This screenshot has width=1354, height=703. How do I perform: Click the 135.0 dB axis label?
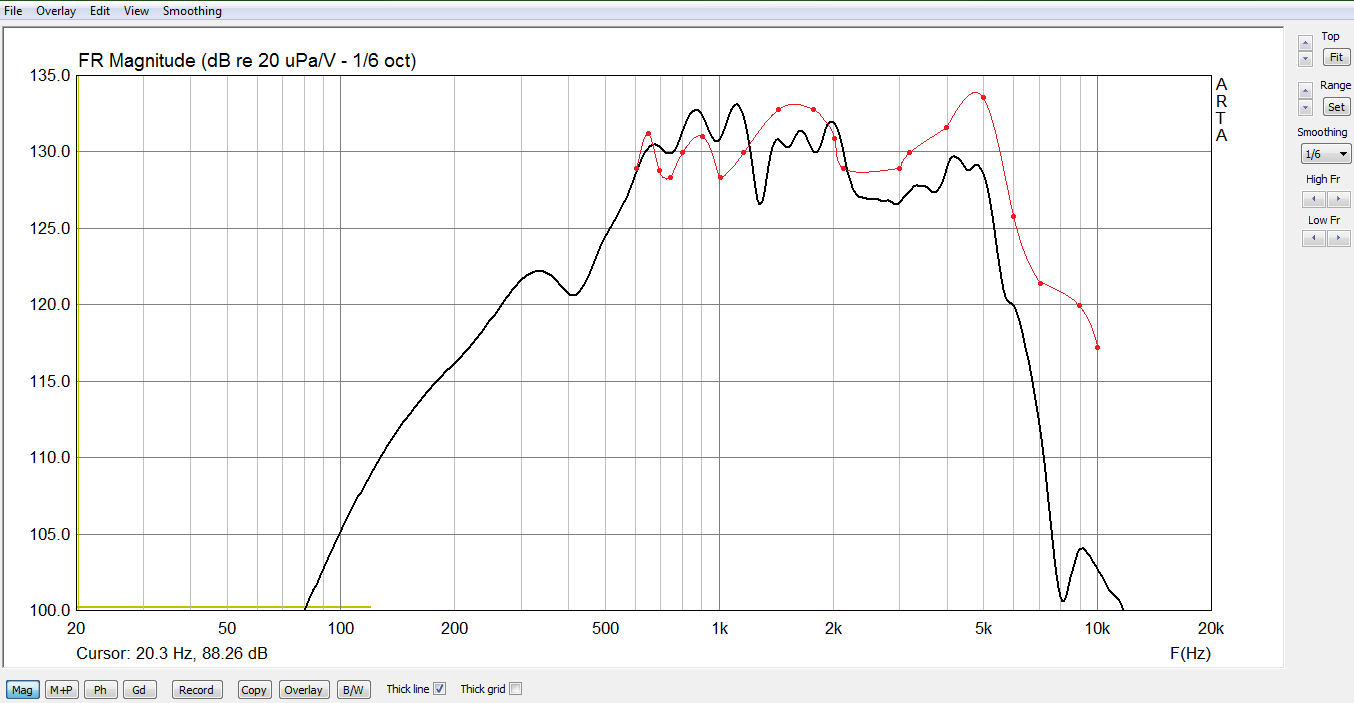49,76
